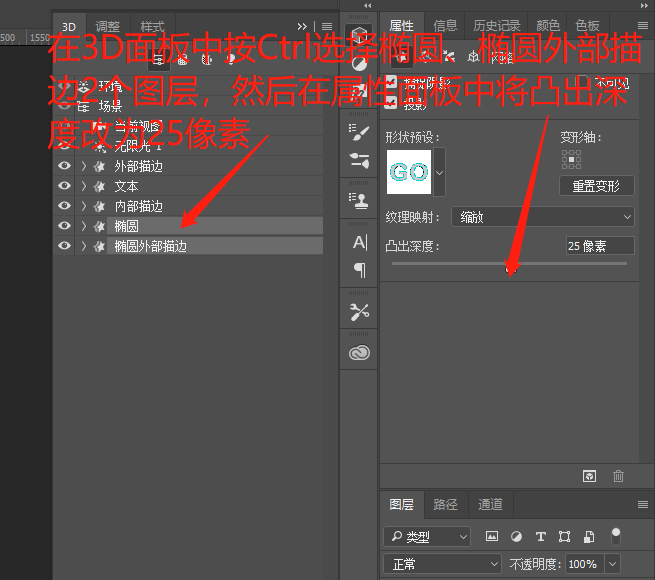Click the 凸出深度 25 像素 input field

[600, 246]
